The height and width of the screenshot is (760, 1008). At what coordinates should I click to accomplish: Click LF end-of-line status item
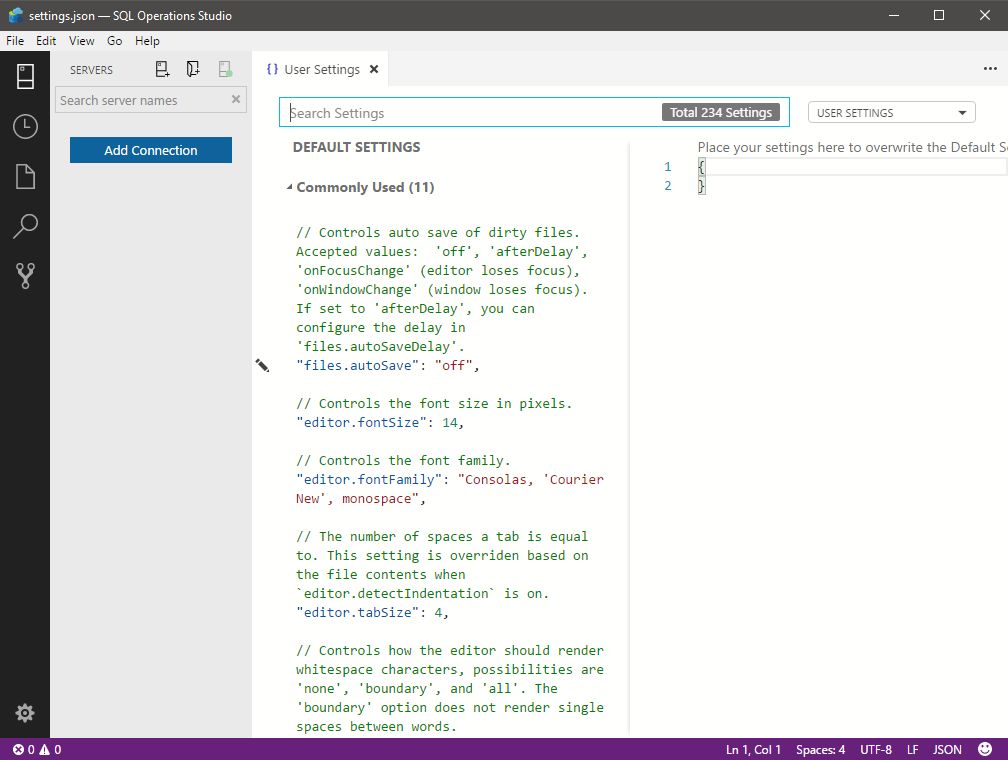[x=912, y=749]
